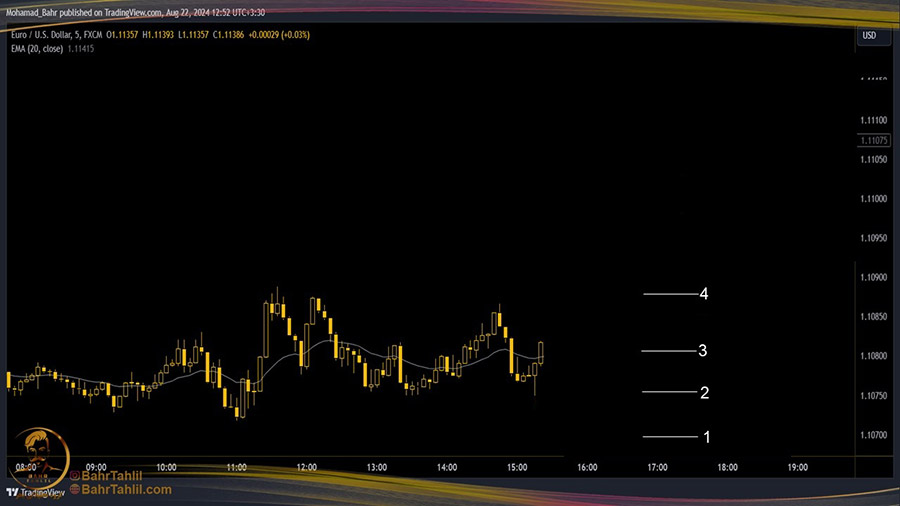Click the 1.11075 current price label
Screen dimensions: 900x506
873,141
